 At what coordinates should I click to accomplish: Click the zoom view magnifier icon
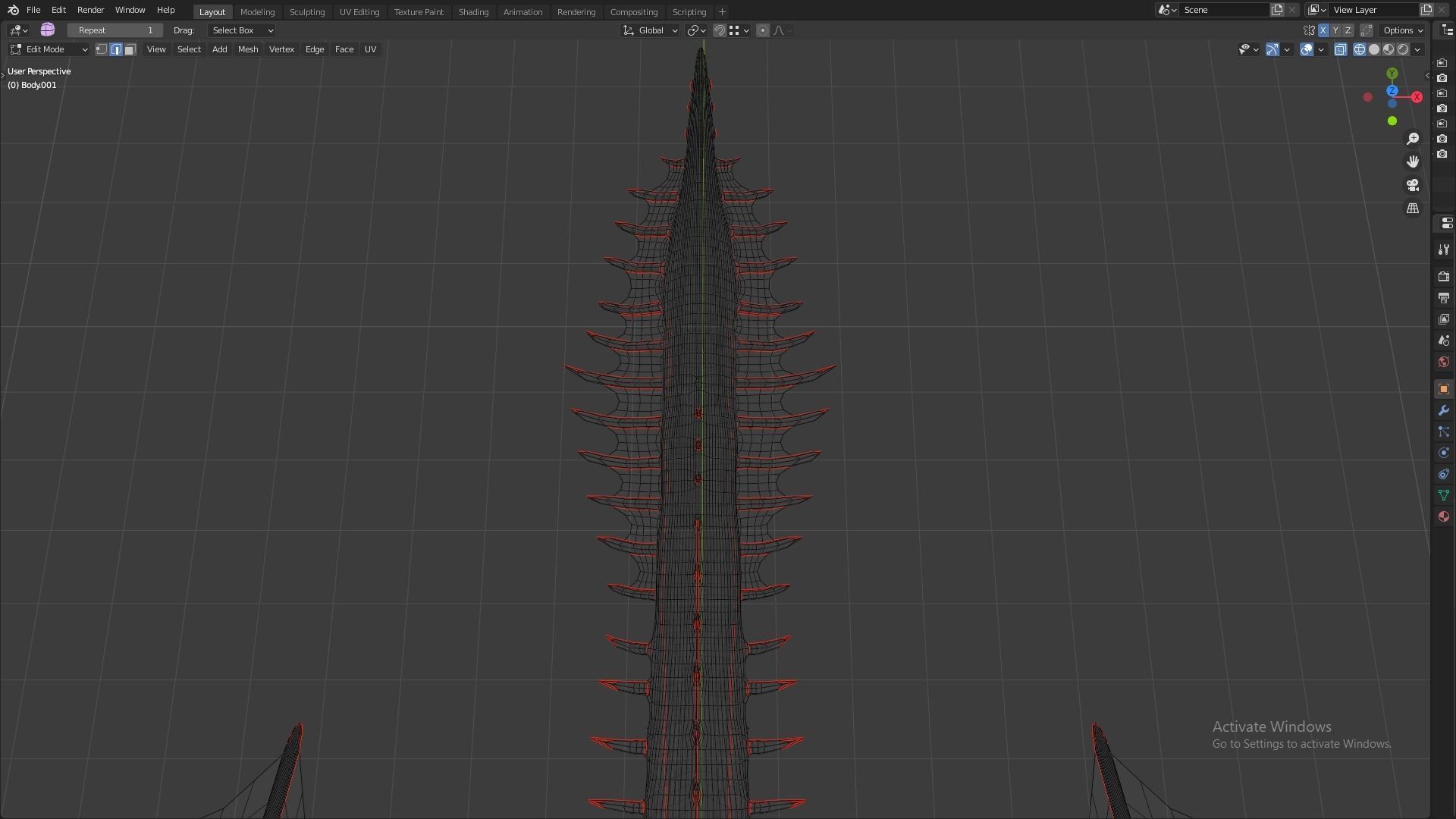click(1413, 139)
